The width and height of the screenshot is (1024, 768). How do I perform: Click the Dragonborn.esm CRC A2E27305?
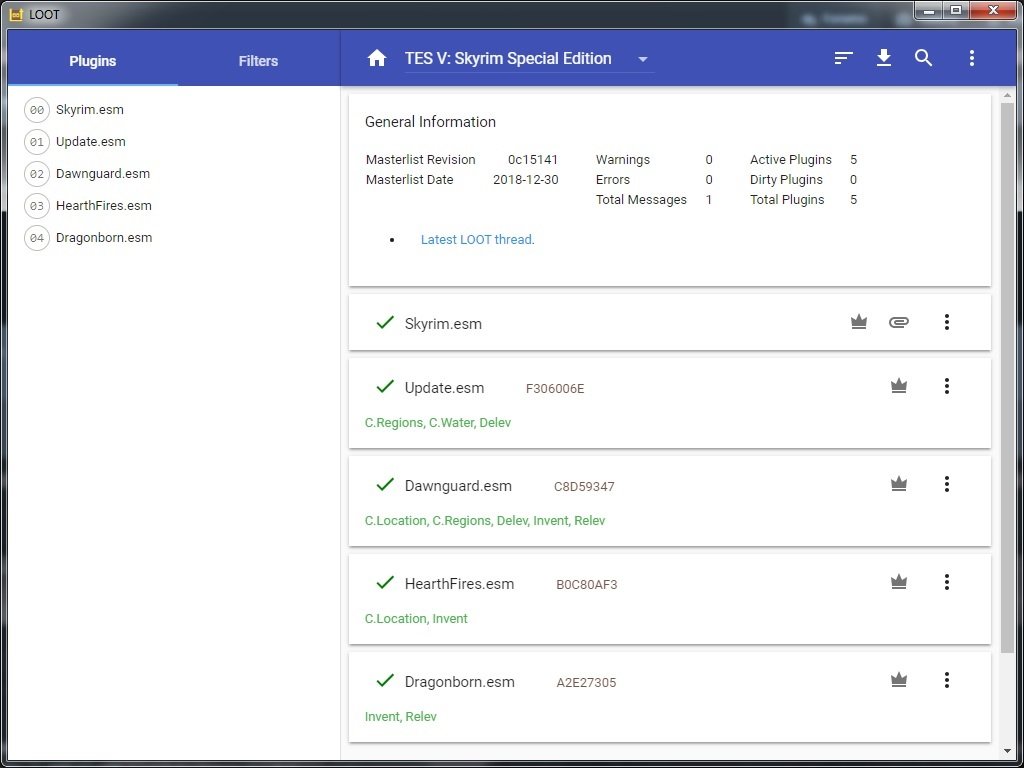[586, 682]
